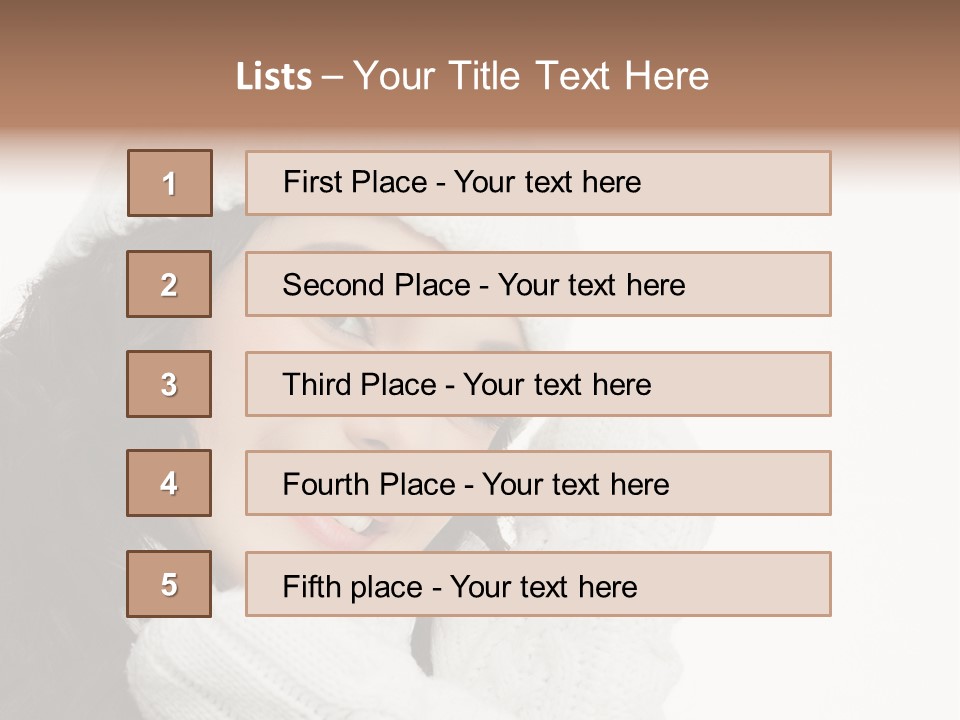Click the woman's dark hair at left
The height and width of the screenshot is (720, 960).
[x=60, y=400]
